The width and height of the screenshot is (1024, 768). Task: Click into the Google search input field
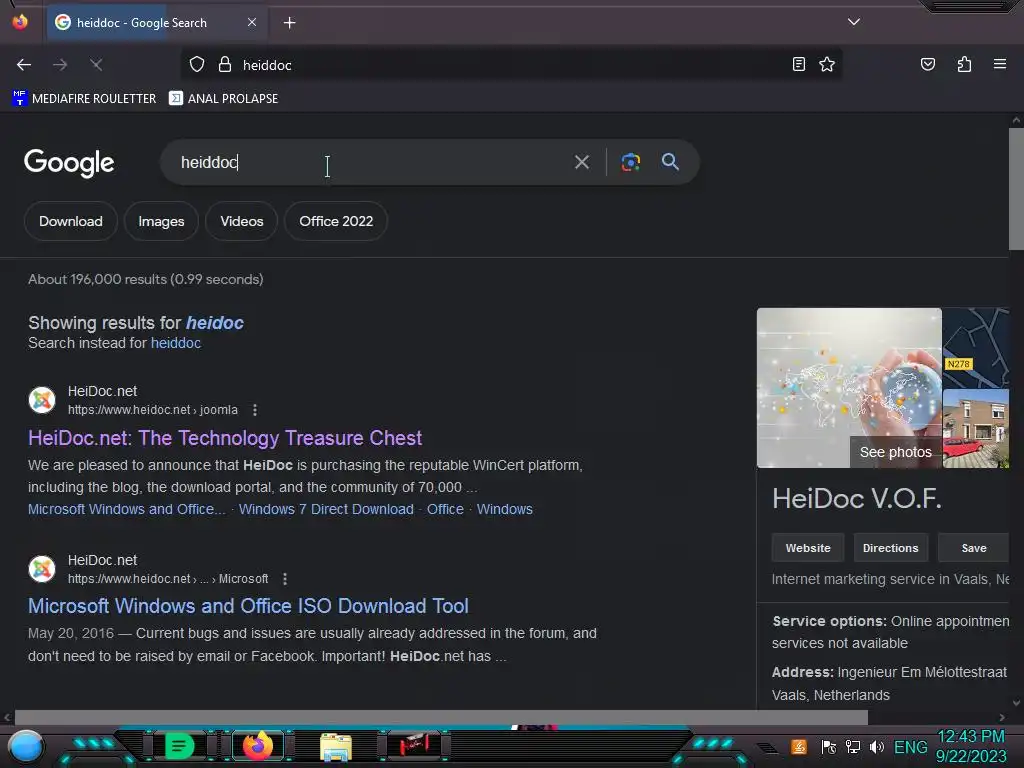372,162
